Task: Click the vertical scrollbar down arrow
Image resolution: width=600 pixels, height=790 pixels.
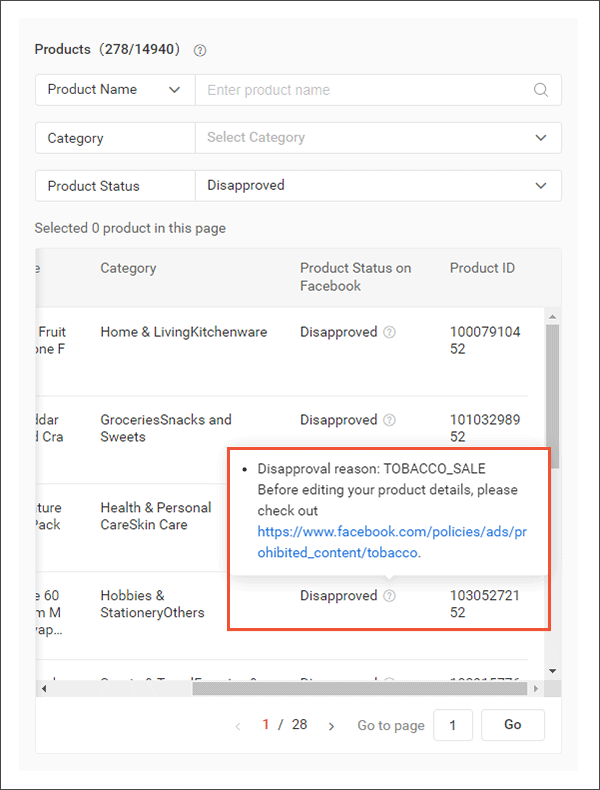Action: coord(553,671)
